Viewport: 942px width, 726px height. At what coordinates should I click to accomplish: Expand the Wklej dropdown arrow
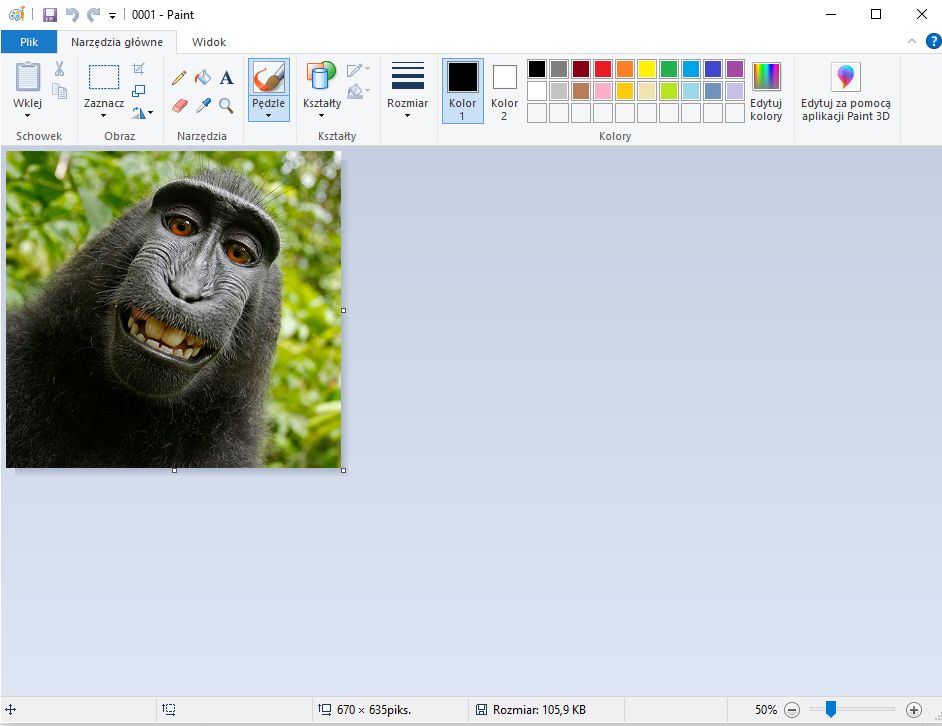pyautogui.click(x=28, y=115)
